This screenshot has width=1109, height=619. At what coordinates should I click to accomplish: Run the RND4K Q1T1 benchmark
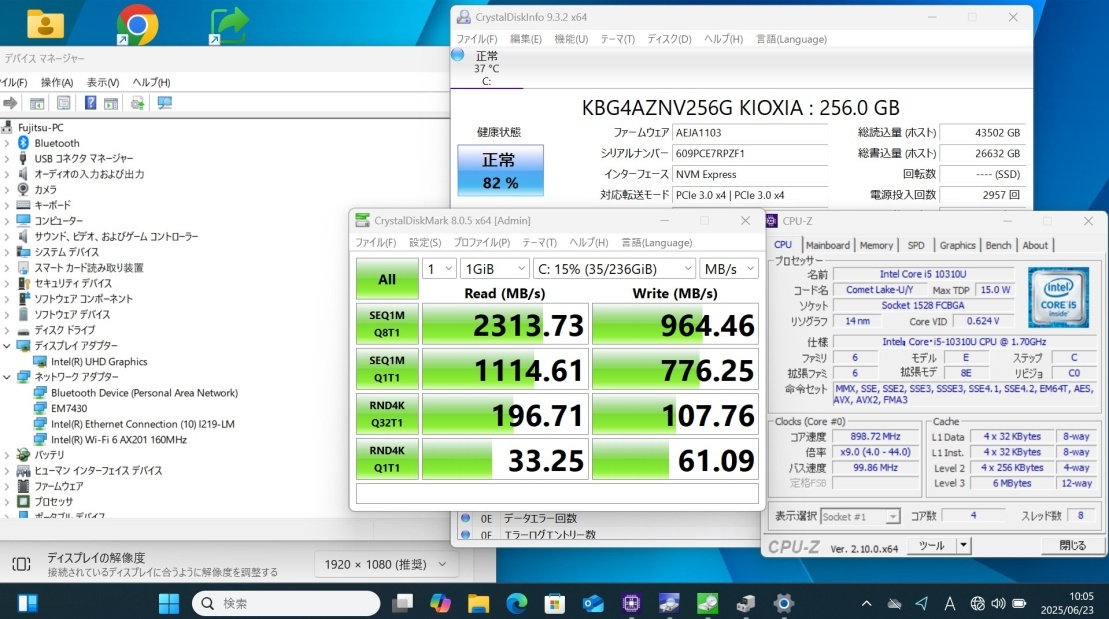(387, 459)
